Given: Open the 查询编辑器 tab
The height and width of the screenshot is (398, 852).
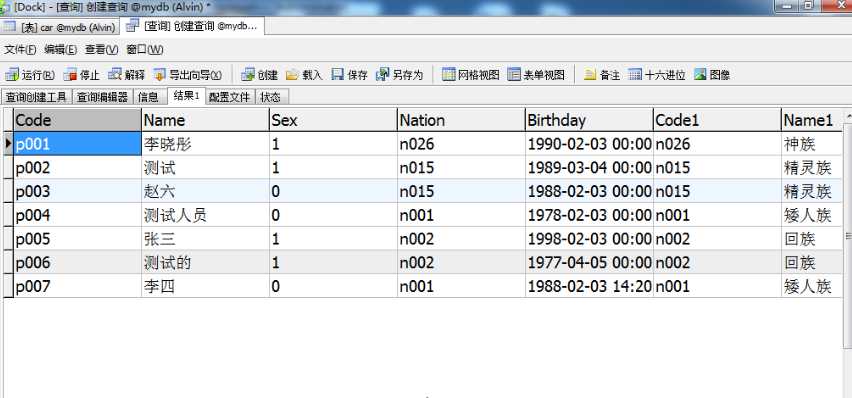Looking at the screenshot, I should 102,97.
